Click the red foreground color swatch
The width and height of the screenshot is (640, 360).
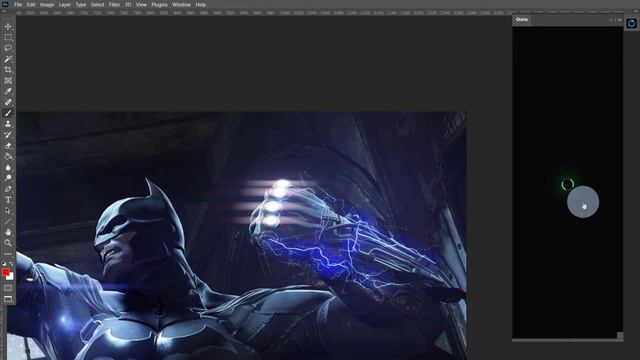coord(5,272)
